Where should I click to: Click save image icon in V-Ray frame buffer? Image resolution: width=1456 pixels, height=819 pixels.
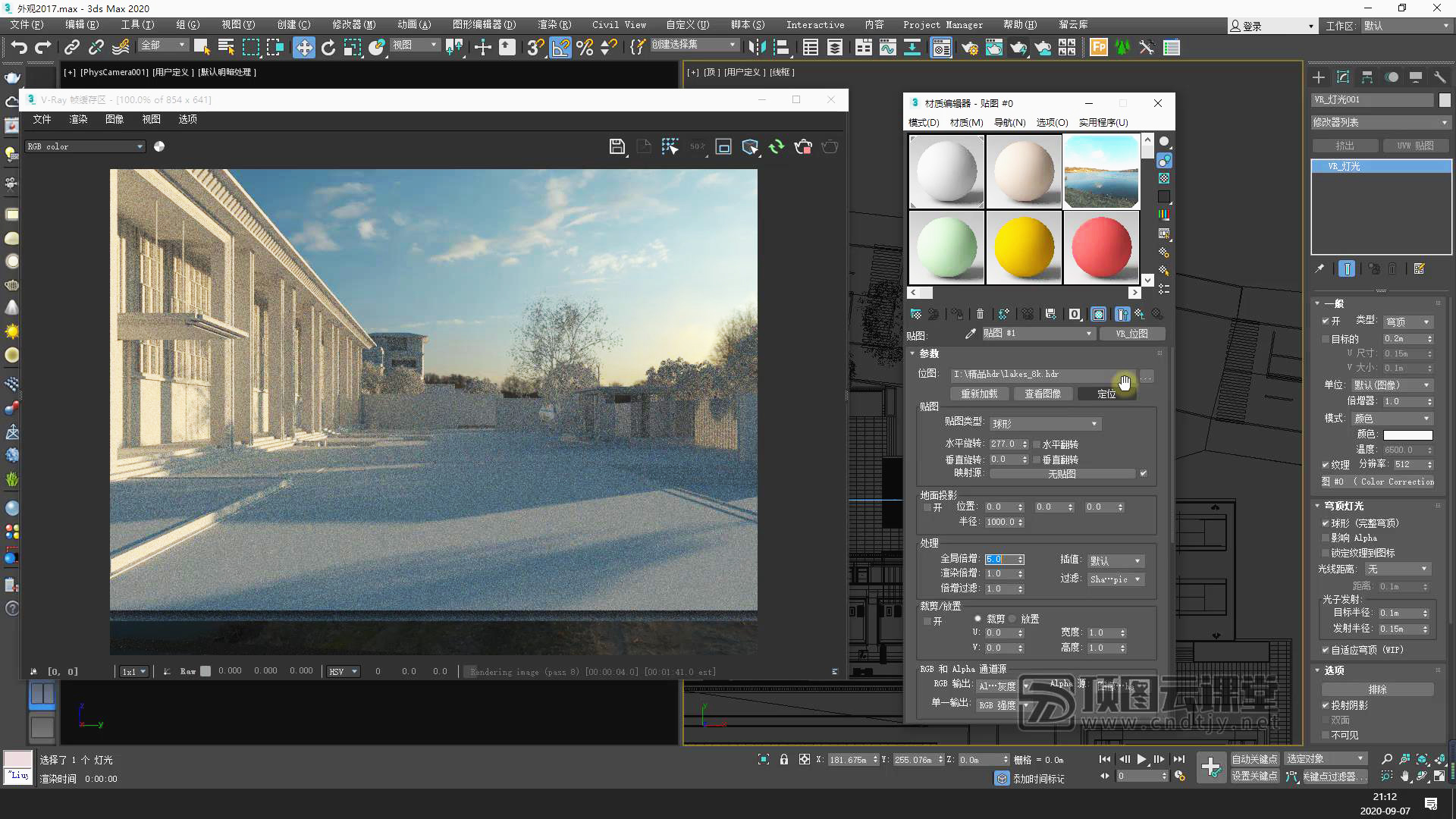click(x=617, y=146)
